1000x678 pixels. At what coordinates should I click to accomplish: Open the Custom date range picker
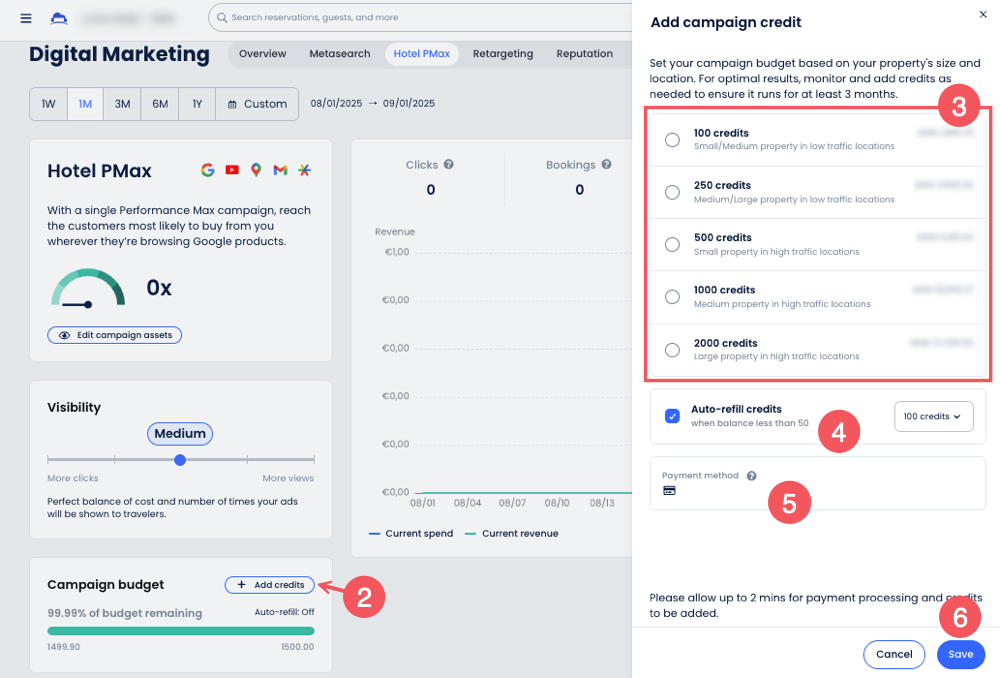[257, 104]
